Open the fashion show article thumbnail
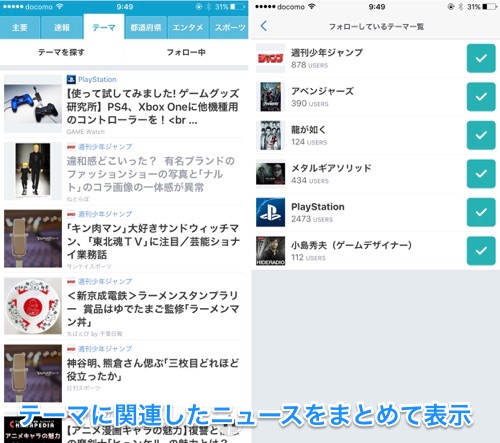This screenshot has width=500, height=443. point(33,171)
